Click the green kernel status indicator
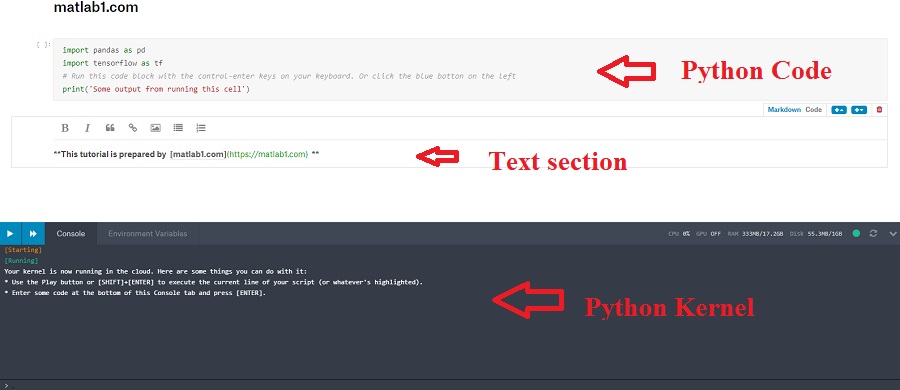This screenshot has width=900, height=390. [856, 233]
